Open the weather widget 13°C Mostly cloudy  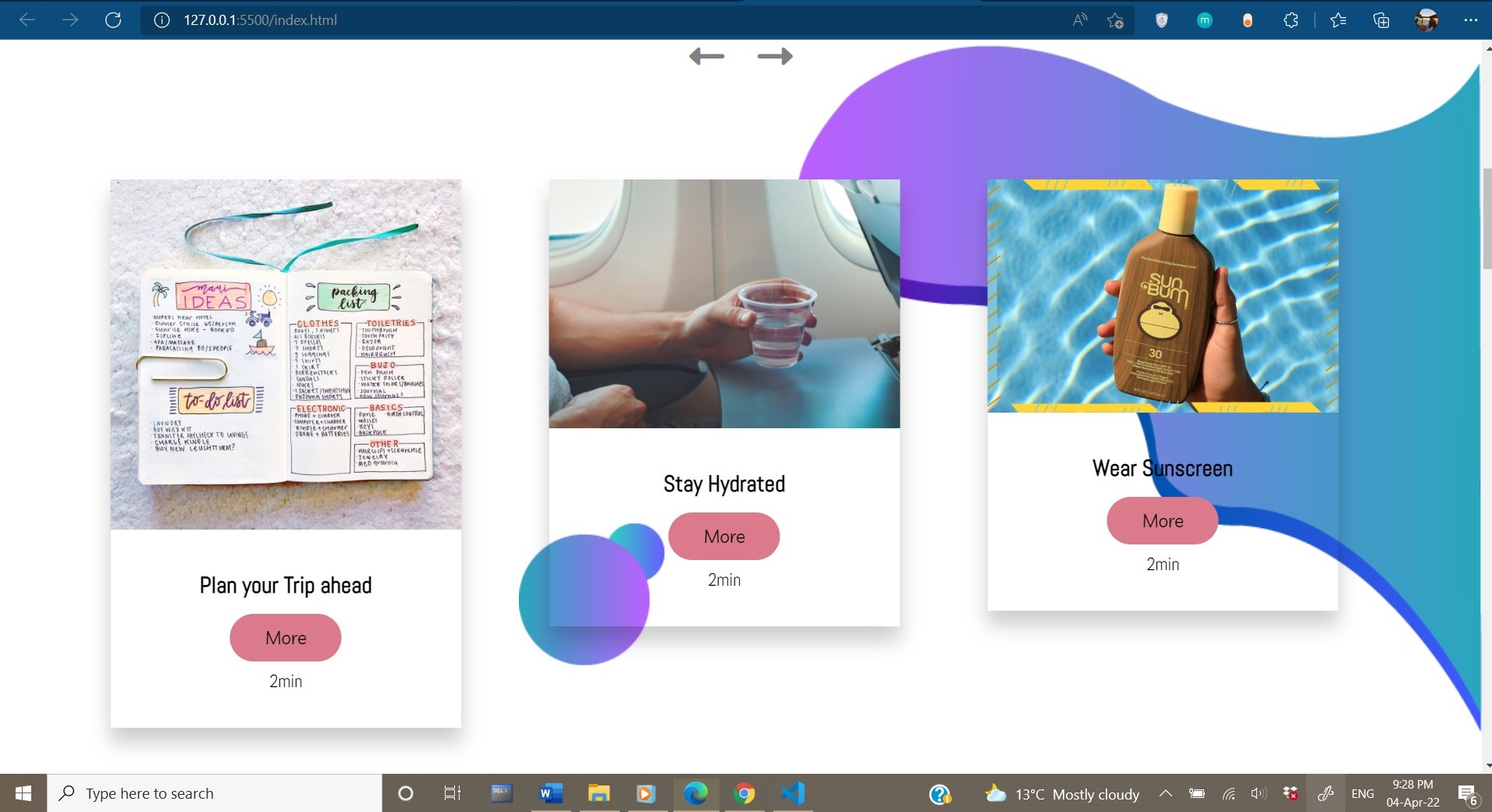click(1062, 794)
